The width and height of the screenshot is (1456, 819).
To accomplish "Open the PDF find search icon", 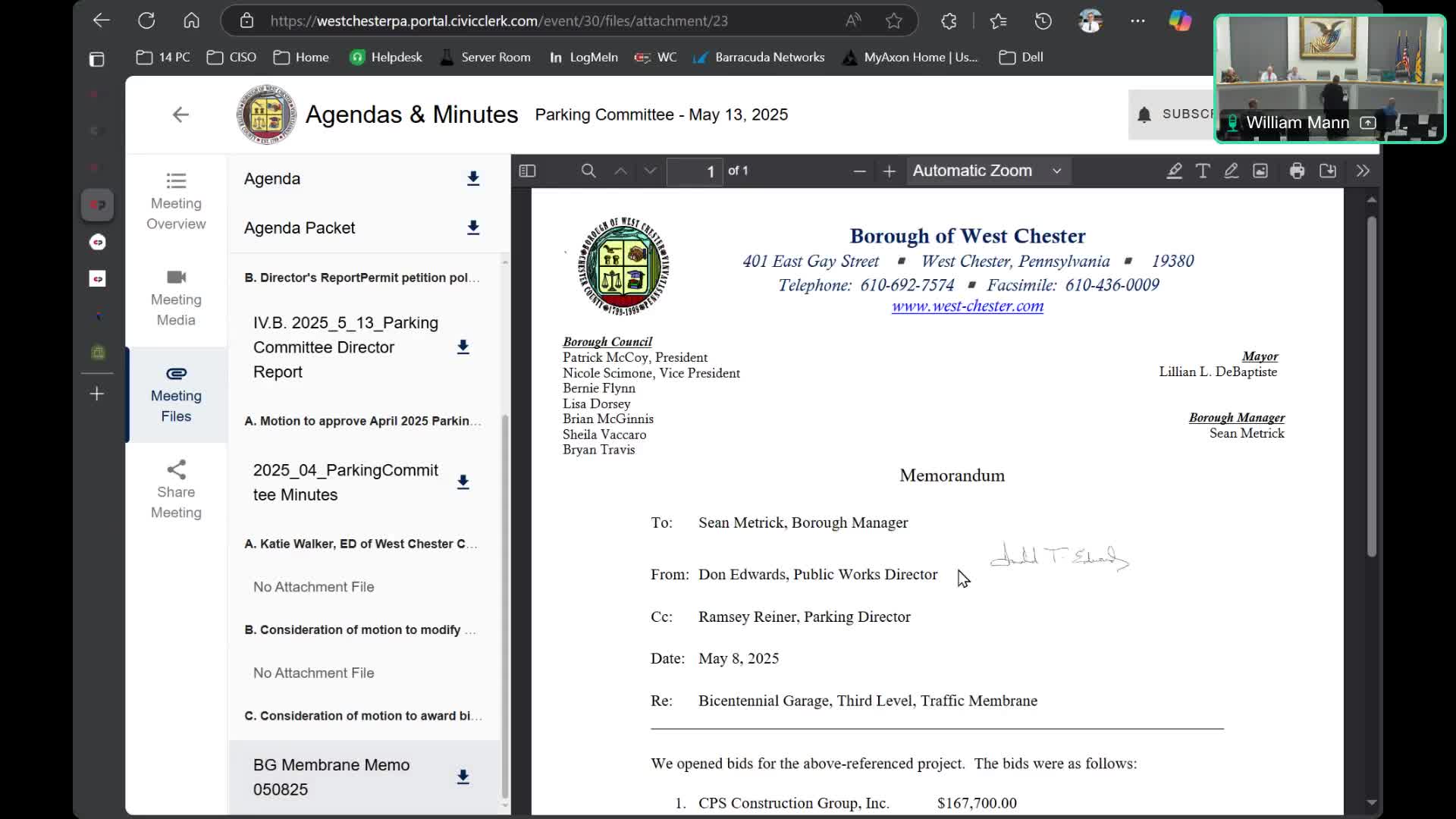I will [x=588, y=171].
